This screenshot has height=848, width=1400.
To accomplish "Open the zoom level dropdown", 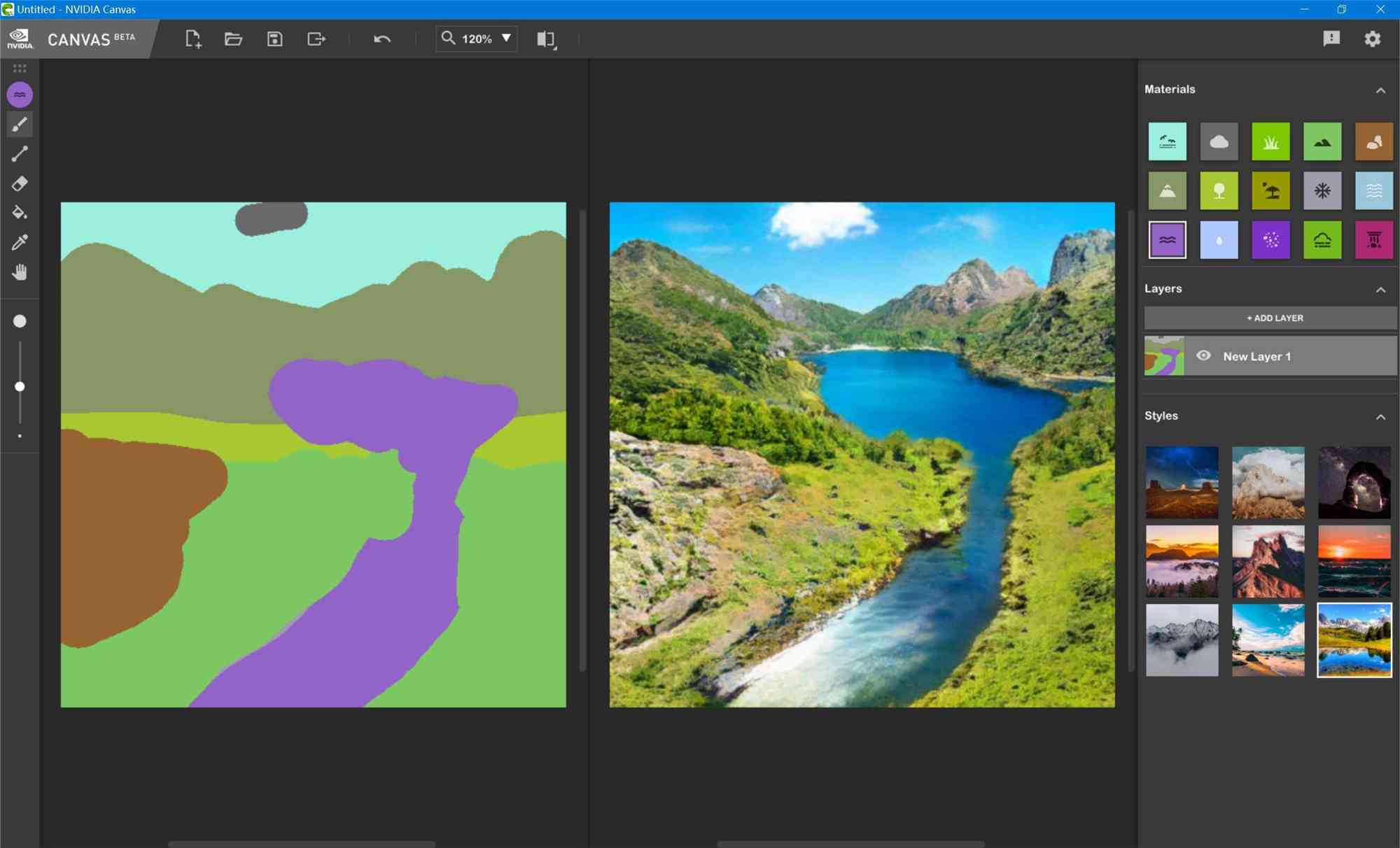I will point(507,38).
